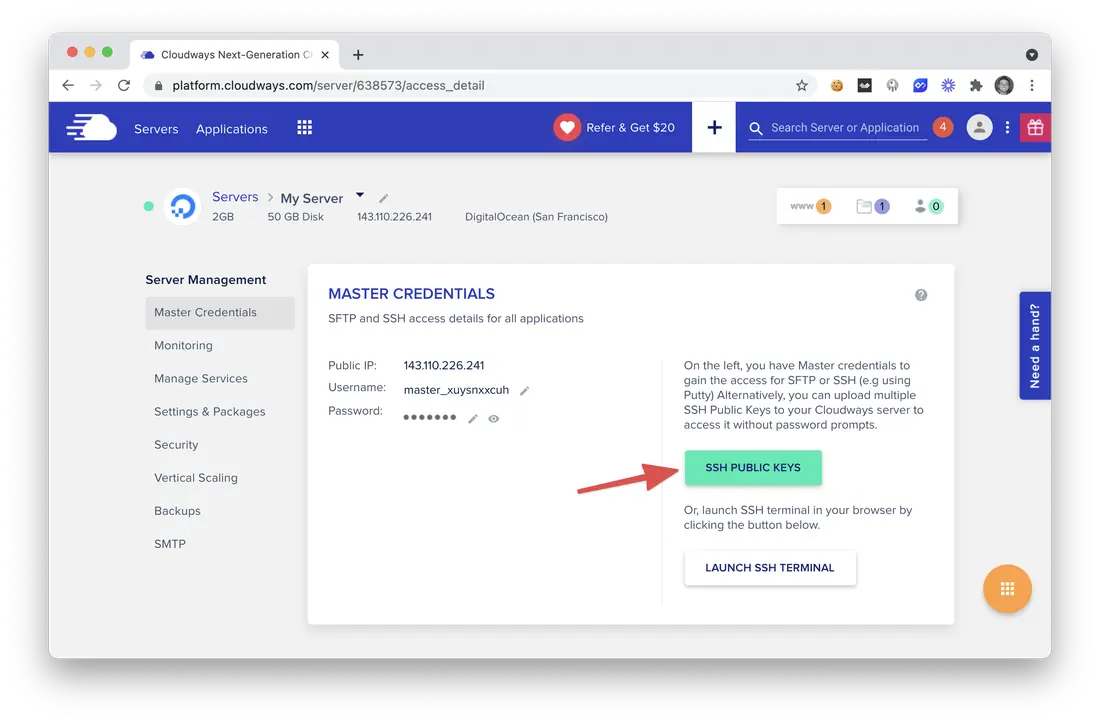
Task: Click the heart Refer icon
Action: pos(567,128)
